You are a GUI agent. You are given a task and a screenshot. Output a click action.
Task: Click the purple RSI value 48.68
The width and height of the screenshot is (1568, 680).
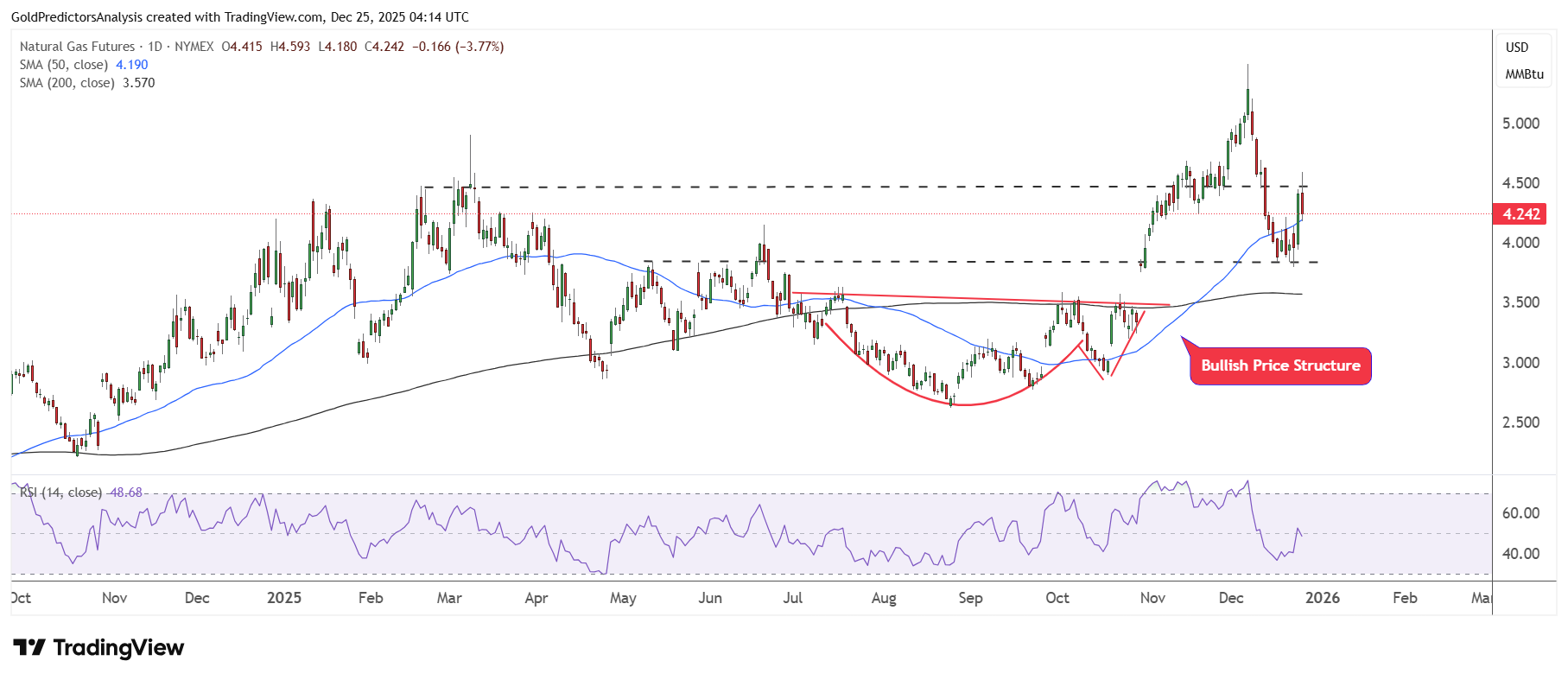point(126,493)
